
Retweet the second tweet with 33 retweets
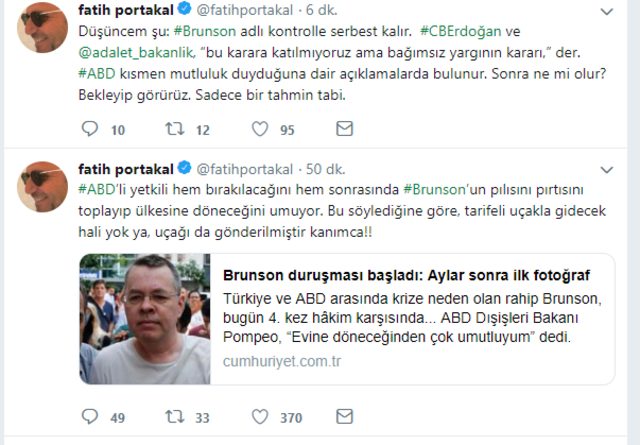coord(175,416)
